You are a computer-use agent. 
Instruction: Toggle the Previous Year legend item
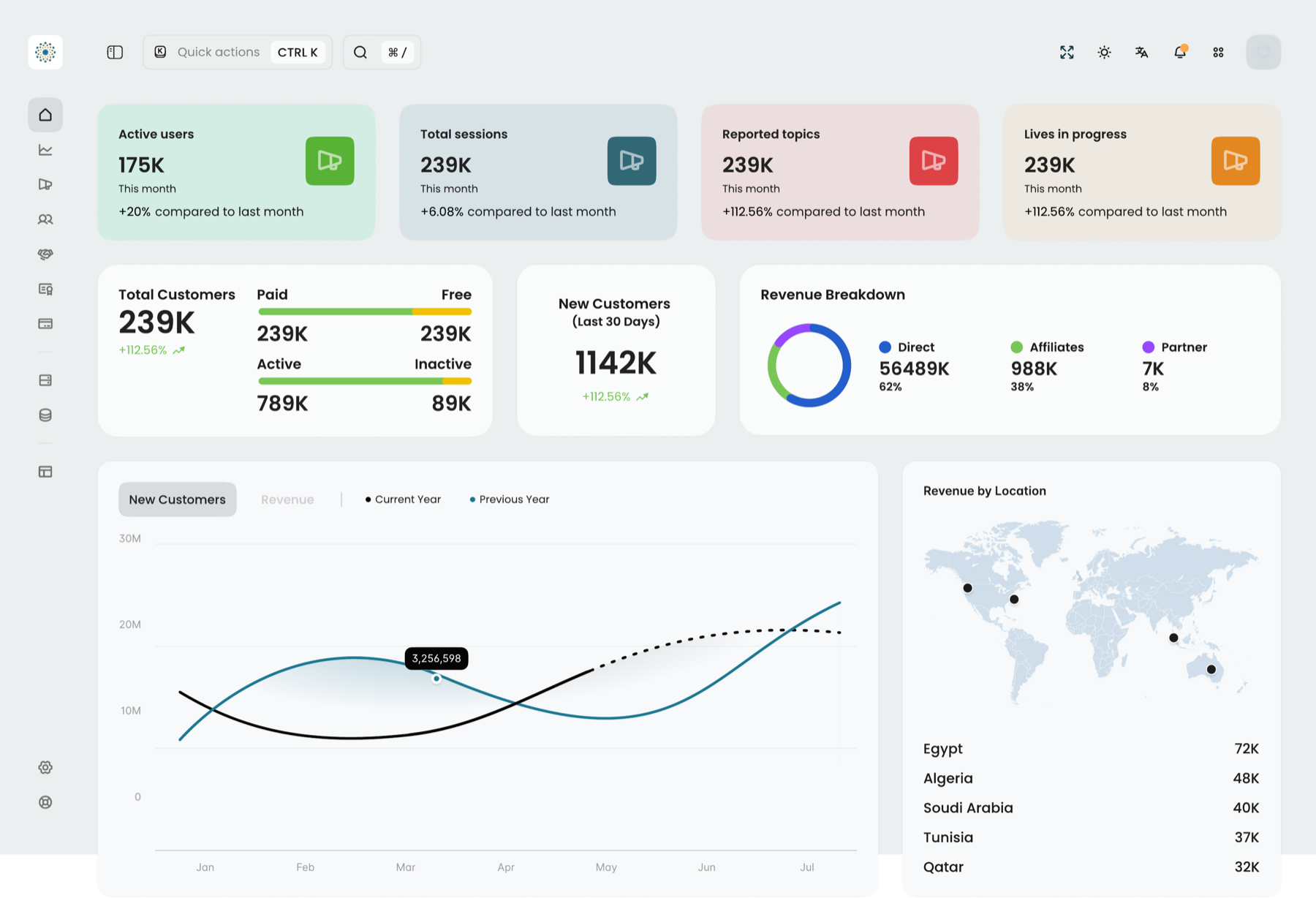pos(510,499)
